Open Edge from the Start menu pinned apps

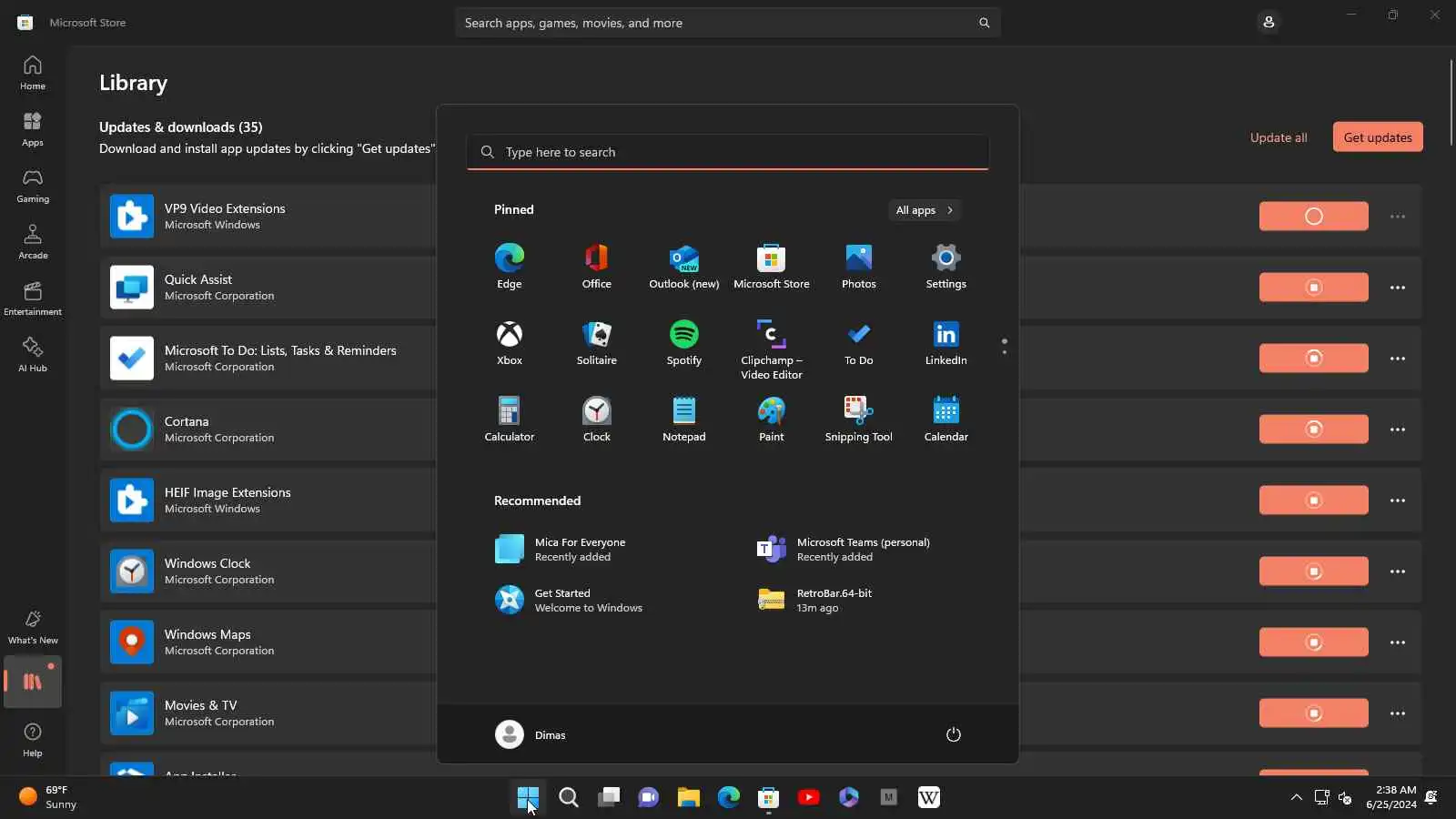[510, 267]
